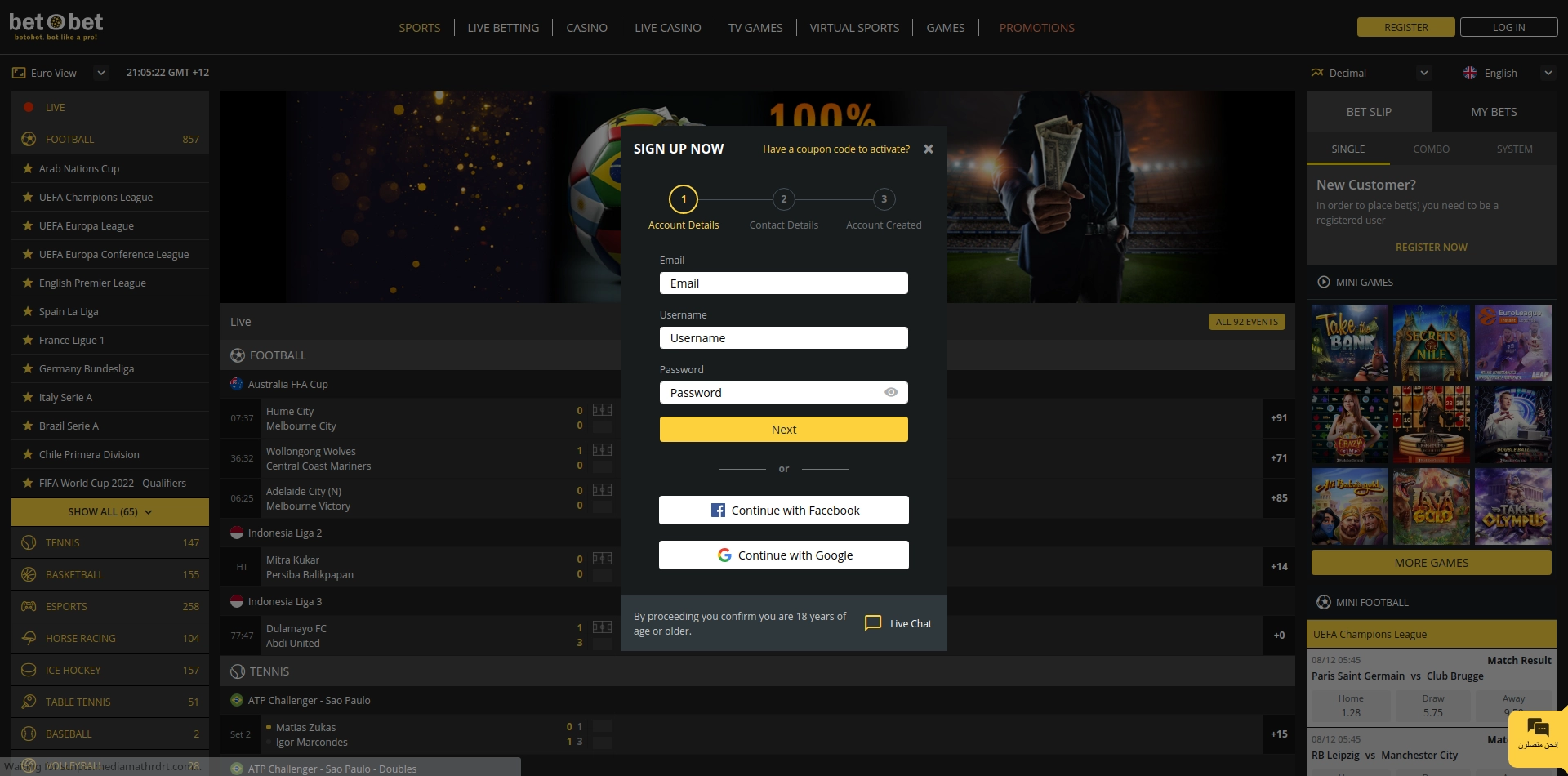Click star icon beside UEFA Champions League
The image size is (1568, 776).
pos(28,197)
